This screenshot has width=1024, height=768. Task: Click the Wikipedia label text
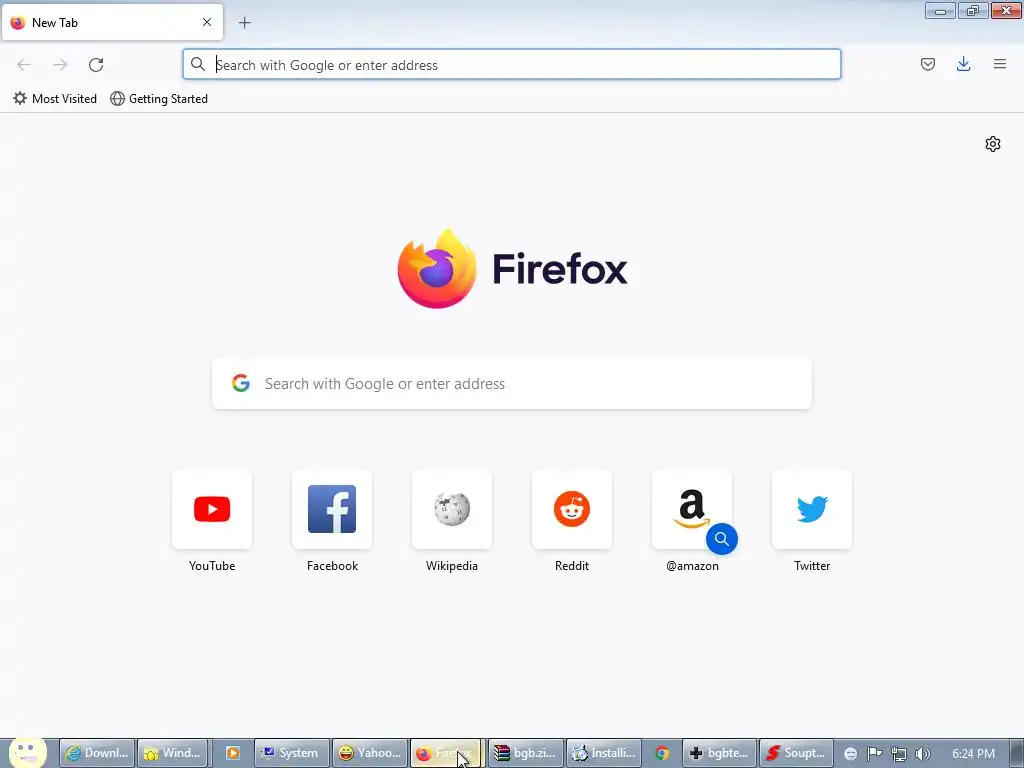[x=452, y=566]
